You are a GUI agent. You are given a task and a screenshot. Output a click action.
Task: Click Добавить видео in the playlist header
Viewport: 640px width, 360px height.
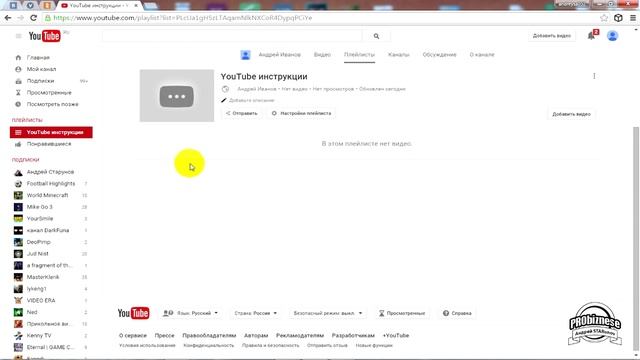(x=571, y=114)
